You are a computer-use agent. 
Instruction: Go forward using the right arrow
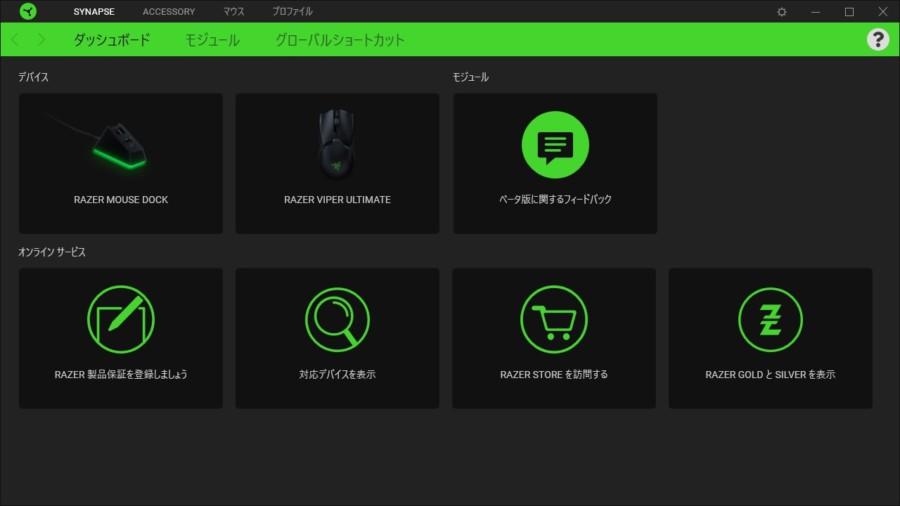[x=41, y=40]
